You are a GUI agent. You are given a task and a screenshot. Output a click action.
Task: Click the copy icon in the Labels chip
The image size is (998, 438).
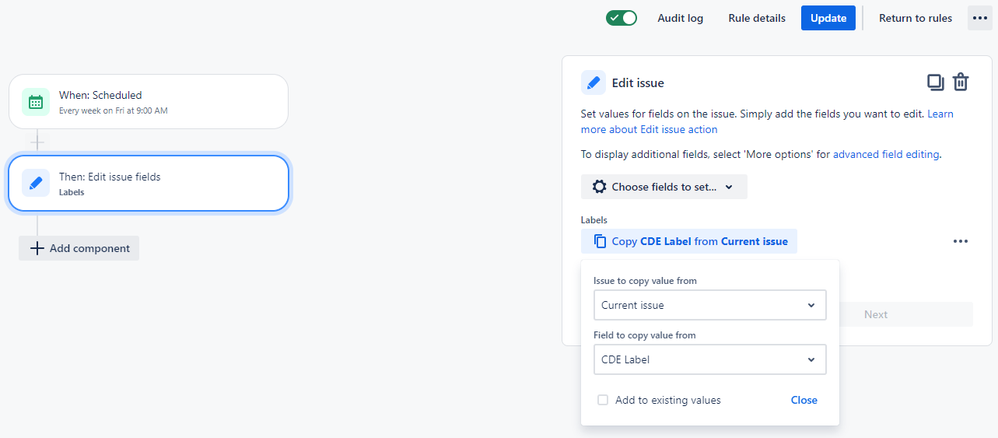pos(600,241)
